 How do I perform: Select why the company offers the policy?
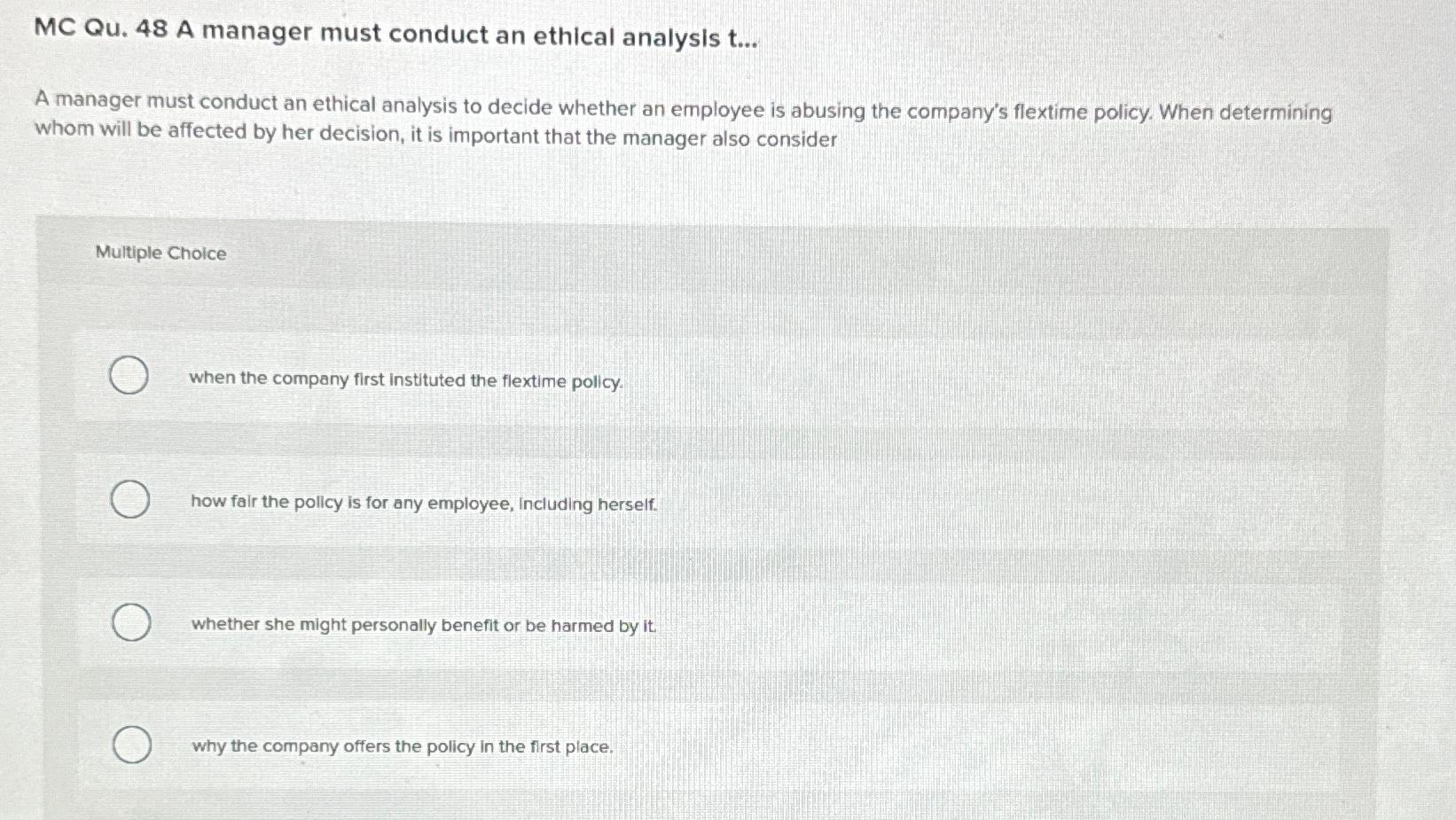point(129,743)
